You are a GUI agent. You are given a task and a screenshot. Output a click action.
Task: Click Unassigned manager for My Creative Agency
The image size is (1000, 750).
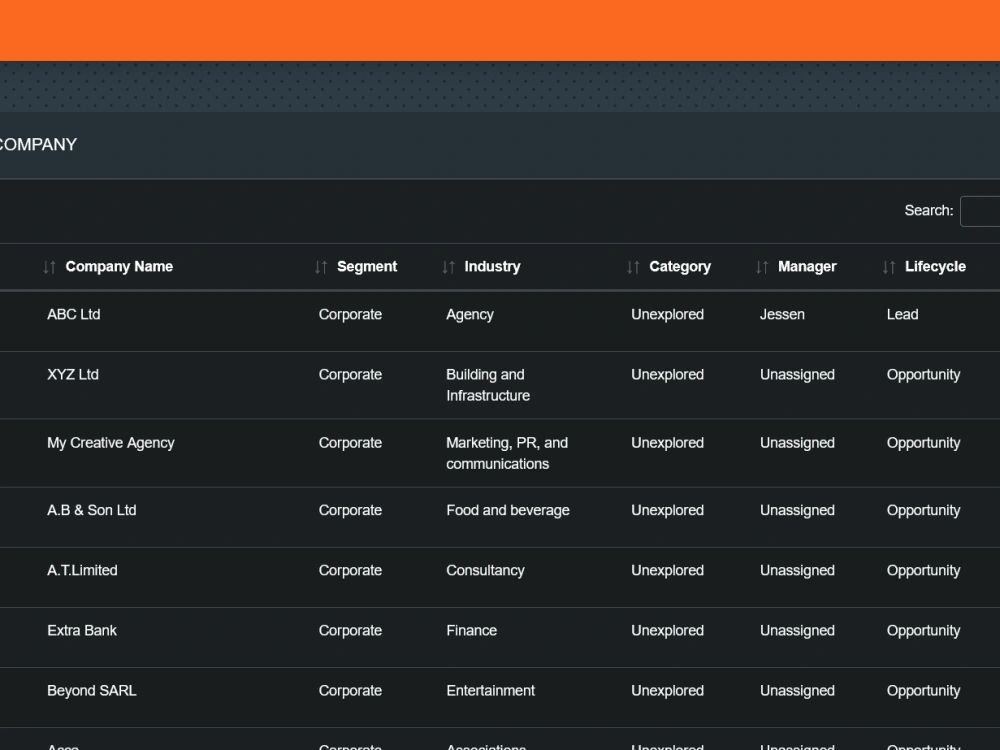click(797, 443)
